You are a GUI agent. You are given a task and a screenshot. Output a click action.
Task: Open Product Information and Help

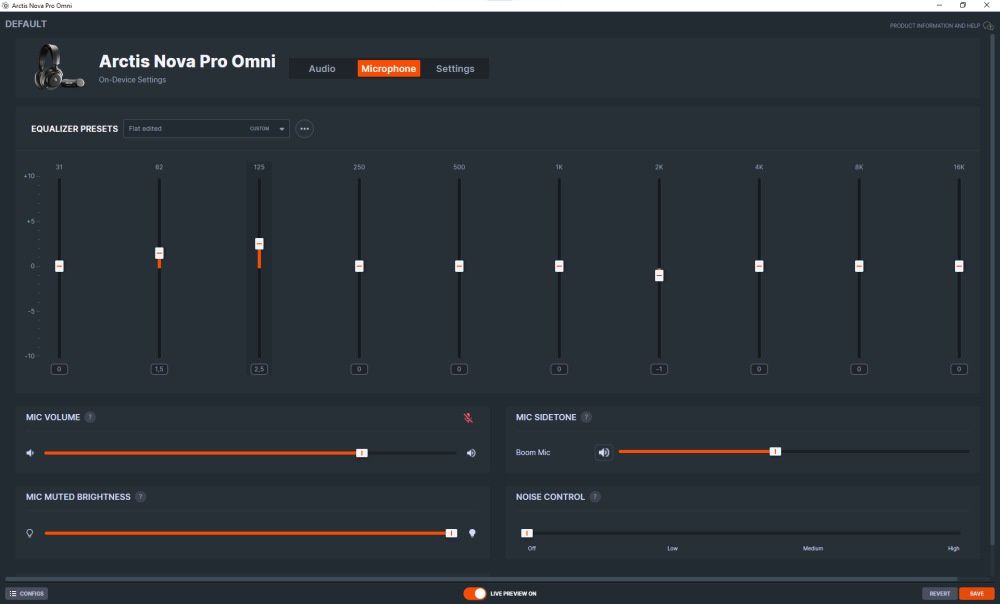pyautogui.click(x=934, y=26)
